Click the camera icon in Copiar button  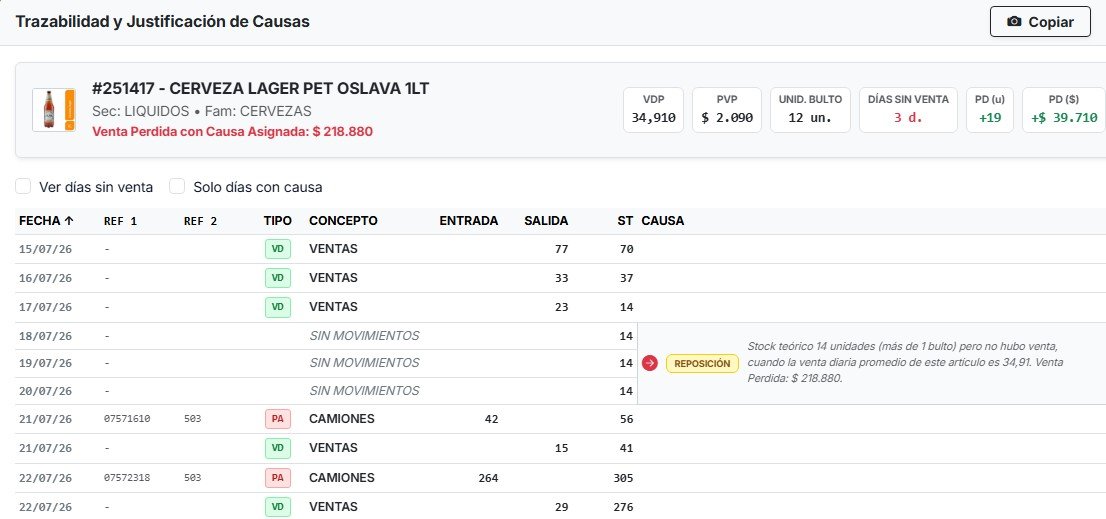point(1014,22)
